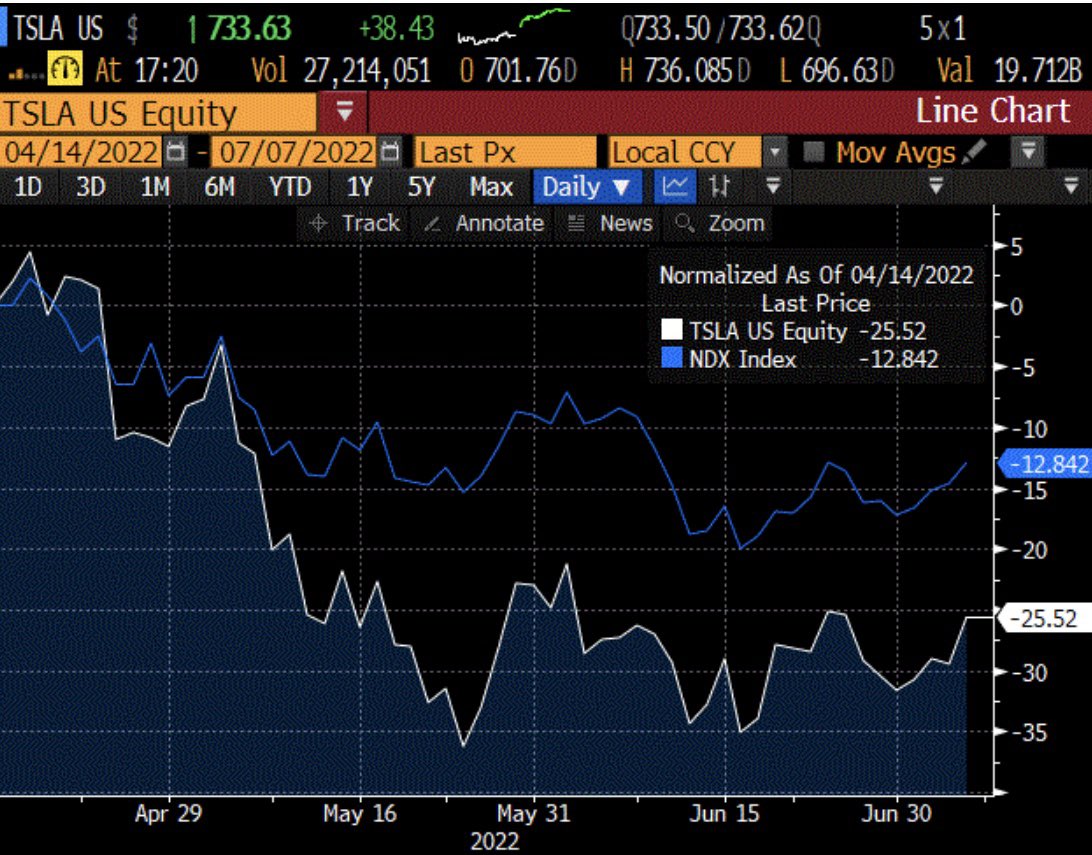This screenshot has height=855, width=1092.
Task: Open dropdown arrow right of the pencil icon
Action: (1028, 151)
